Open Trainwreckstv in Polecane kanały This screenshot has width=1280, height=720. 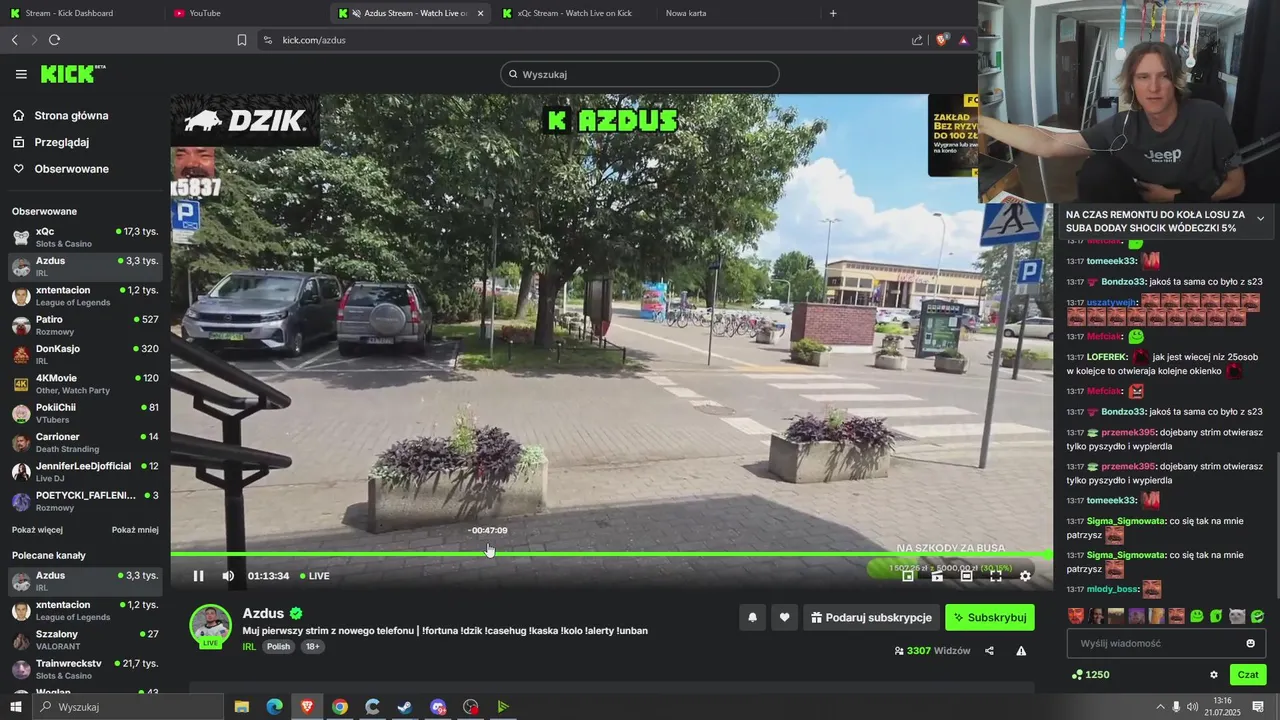point(85,669)
